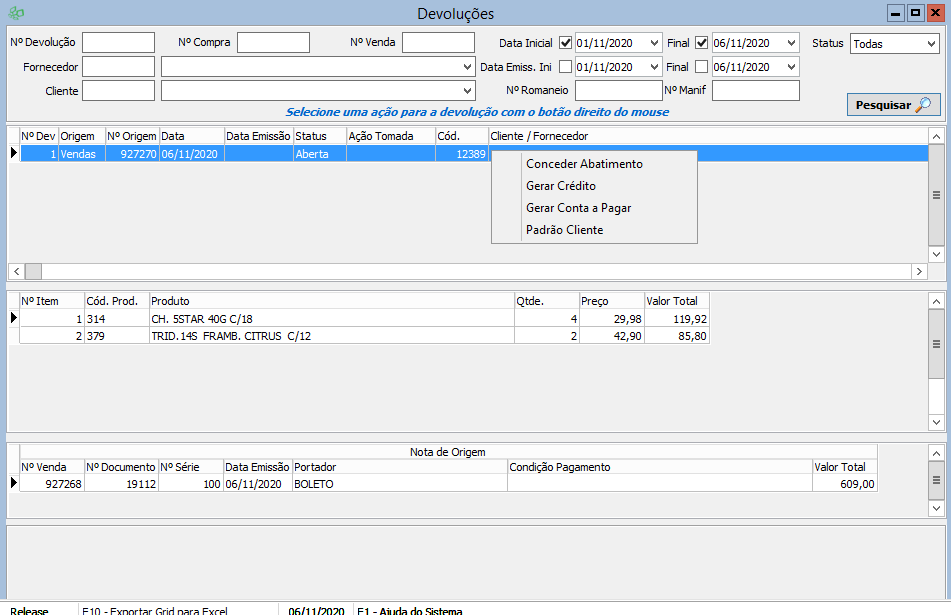Uncheck the Final date checkbox
The height and width of the screenshot is (615, 951).
click(701, 43)
